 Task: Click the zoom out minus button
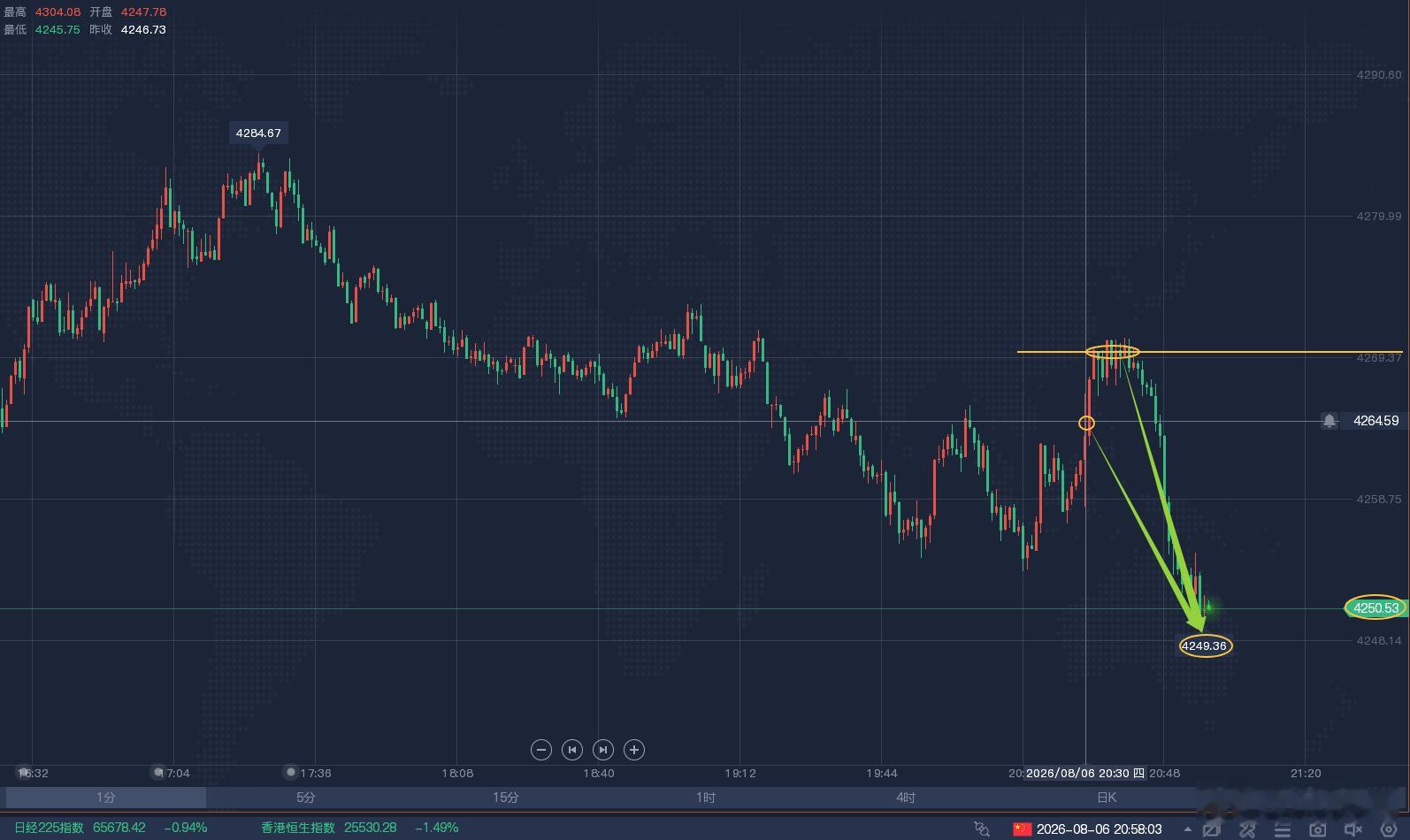click(541, 750)
